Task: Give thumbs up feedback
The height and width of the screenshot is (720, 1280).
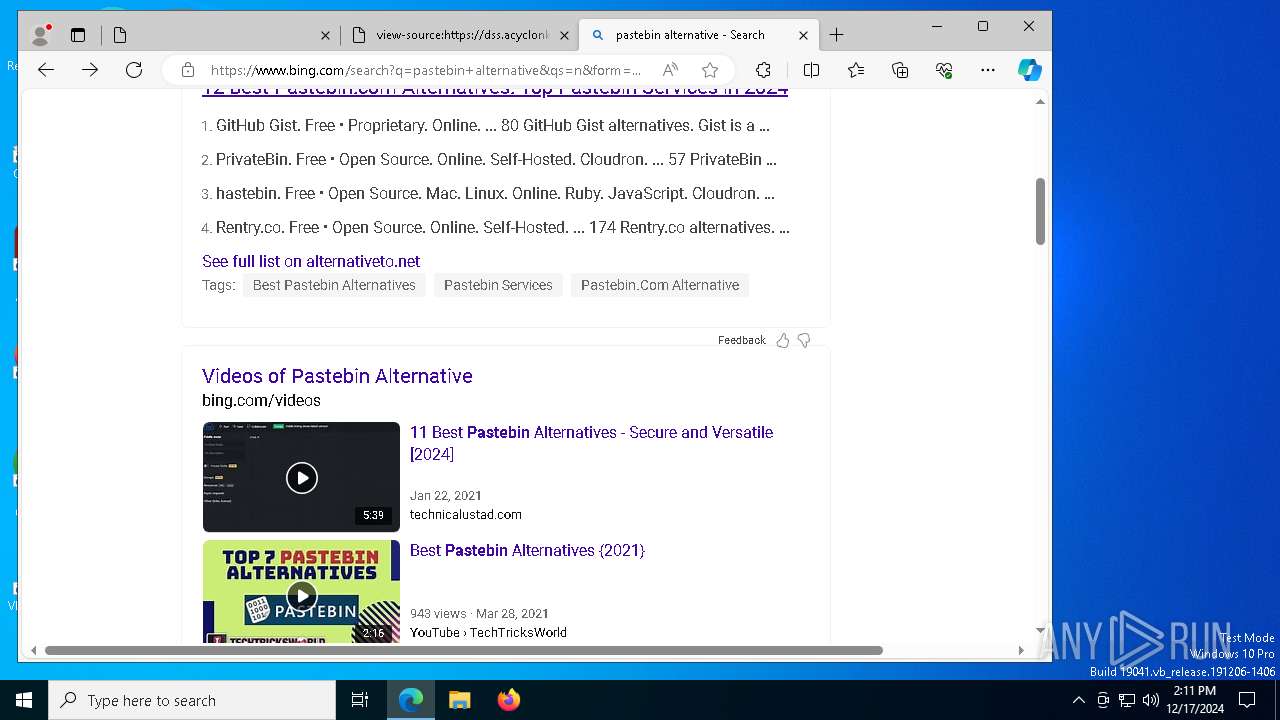Action: coord(783,340)
